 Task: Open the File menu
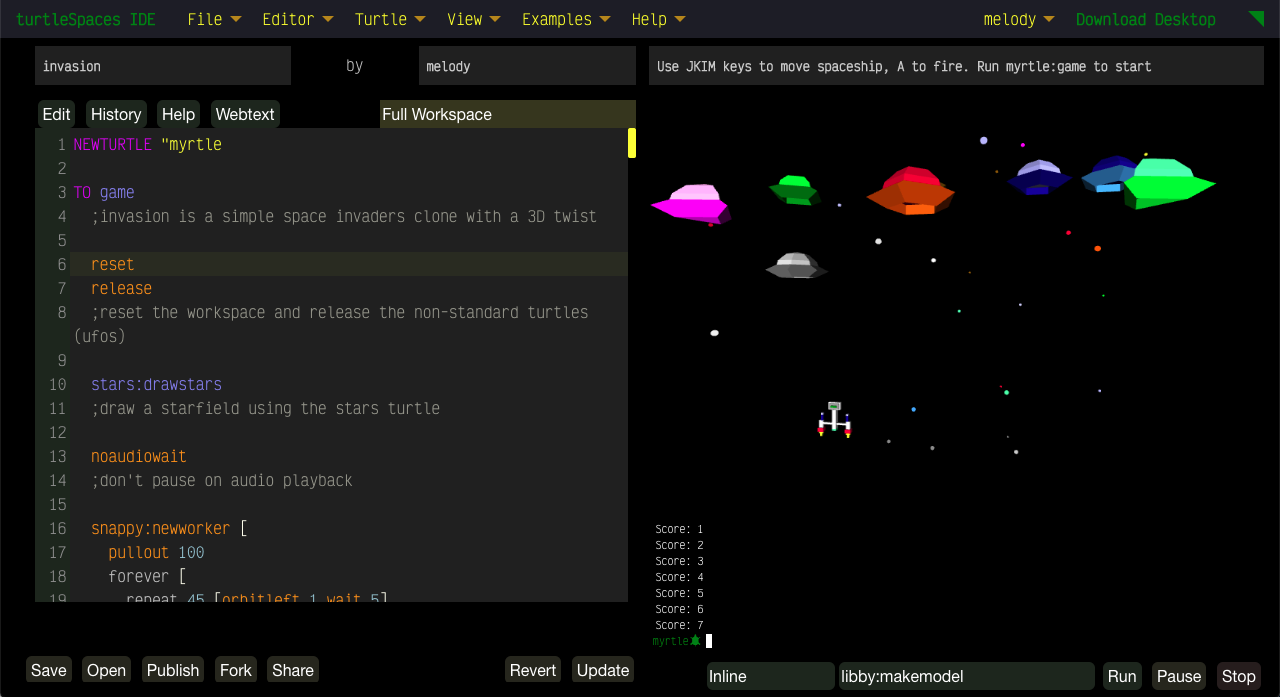(x=214, y=19)
